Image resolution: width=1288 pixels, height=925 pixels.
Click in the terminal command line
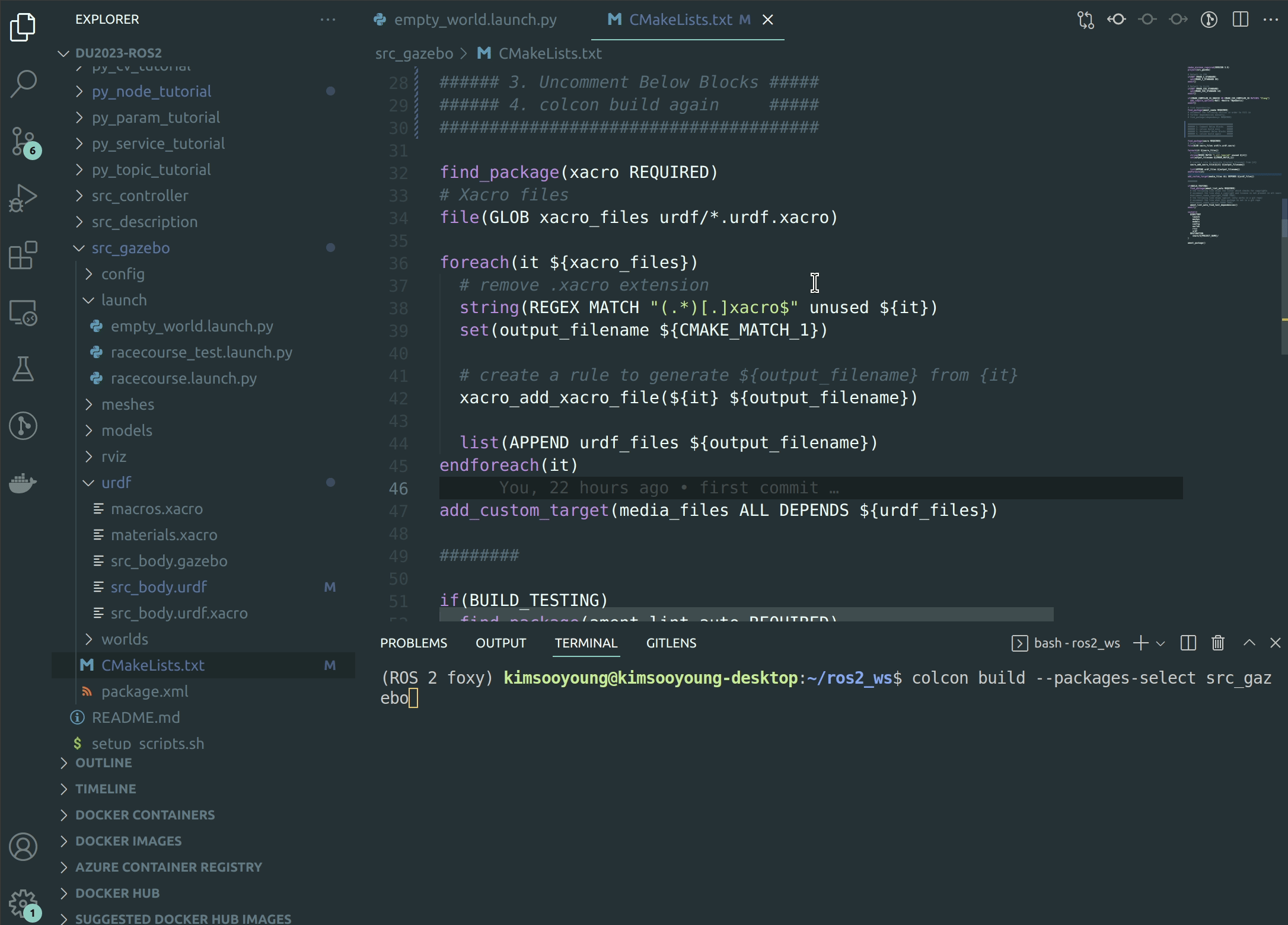click(826, 688)
